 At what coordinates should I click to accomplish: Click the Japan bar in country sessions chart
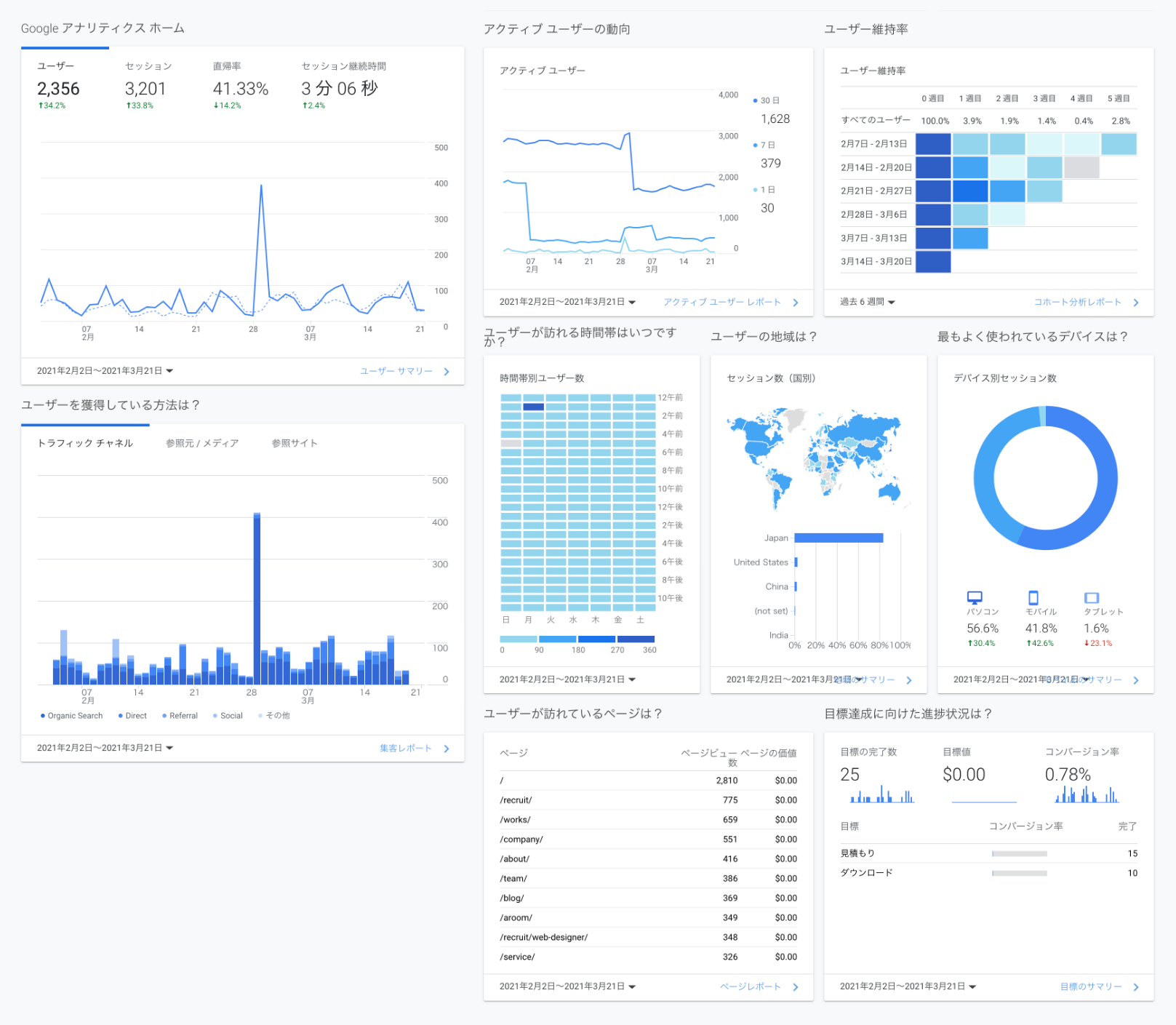(839, 538)
